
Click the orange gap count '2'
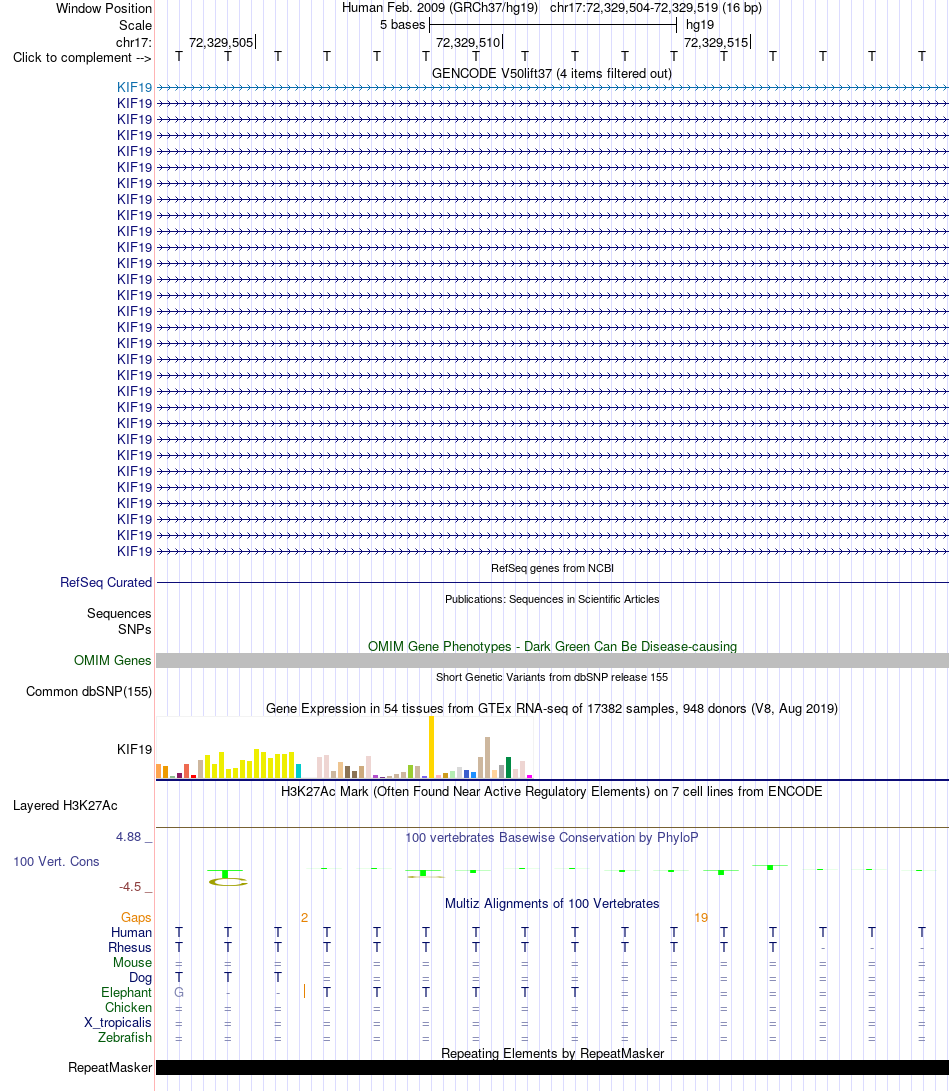click(x=304, y=918)
